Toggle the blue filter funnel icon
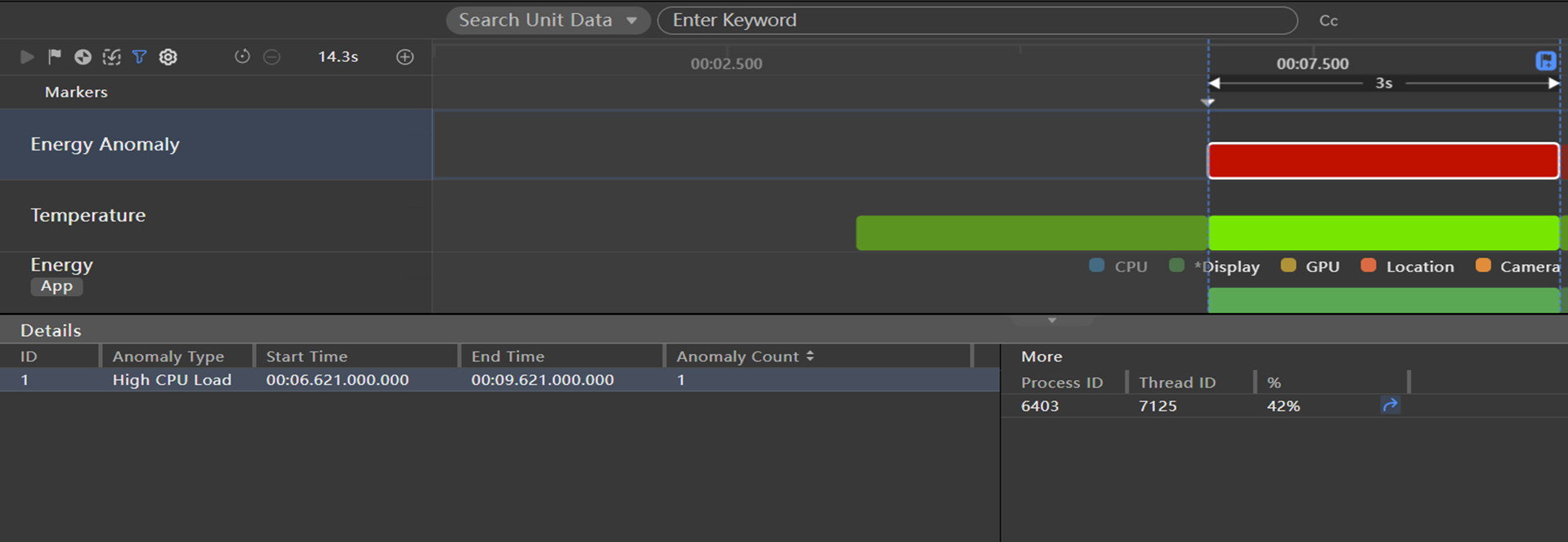This screenshot has width=1568, height=542. click(140, 56)
